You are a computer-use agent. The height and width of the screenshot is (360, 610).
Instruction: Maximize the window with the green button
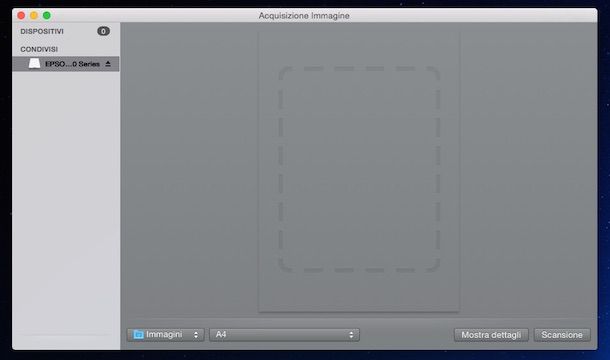47,16
